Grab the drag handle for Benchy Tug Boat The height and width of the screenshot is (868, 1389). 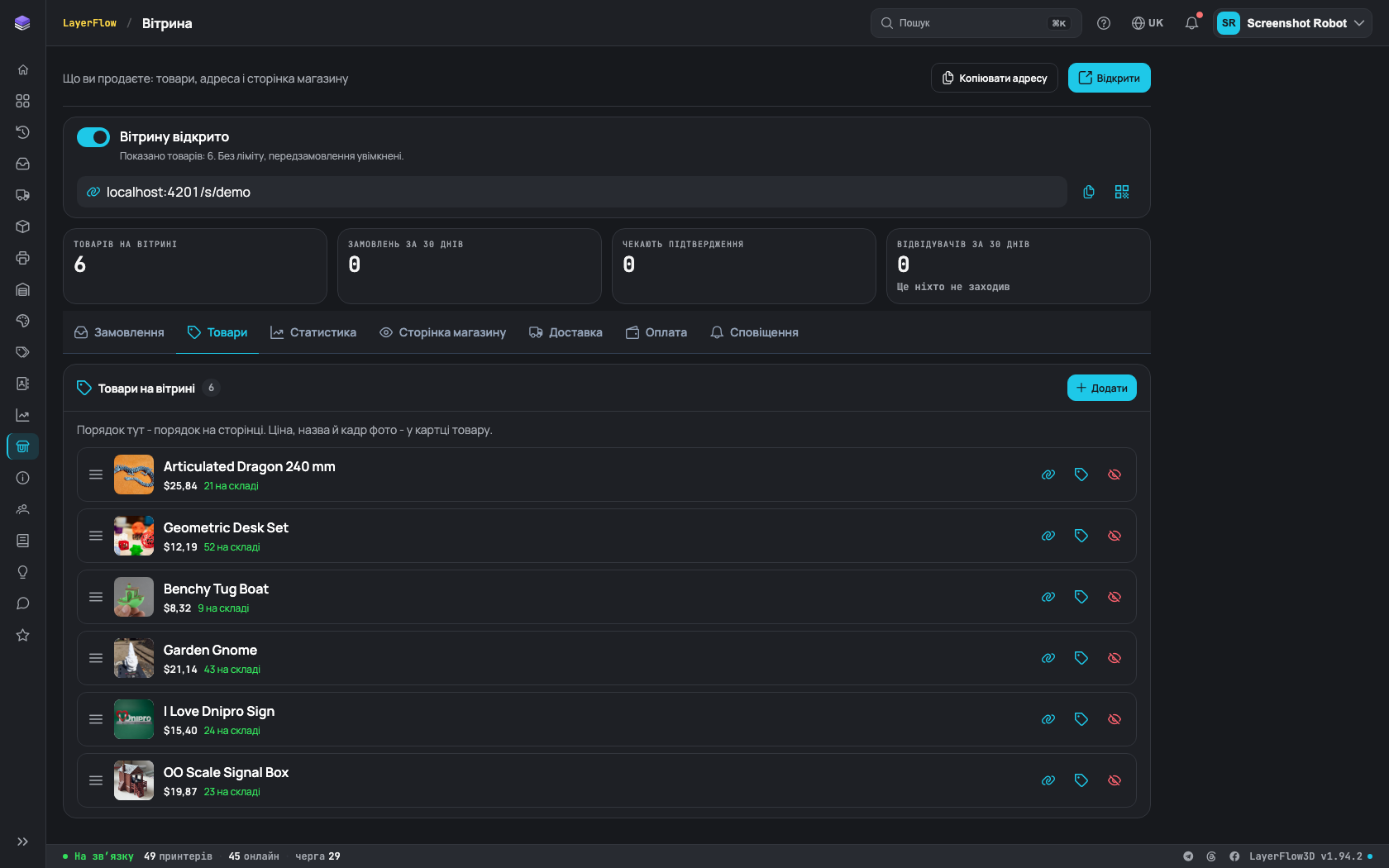(96, 597)
